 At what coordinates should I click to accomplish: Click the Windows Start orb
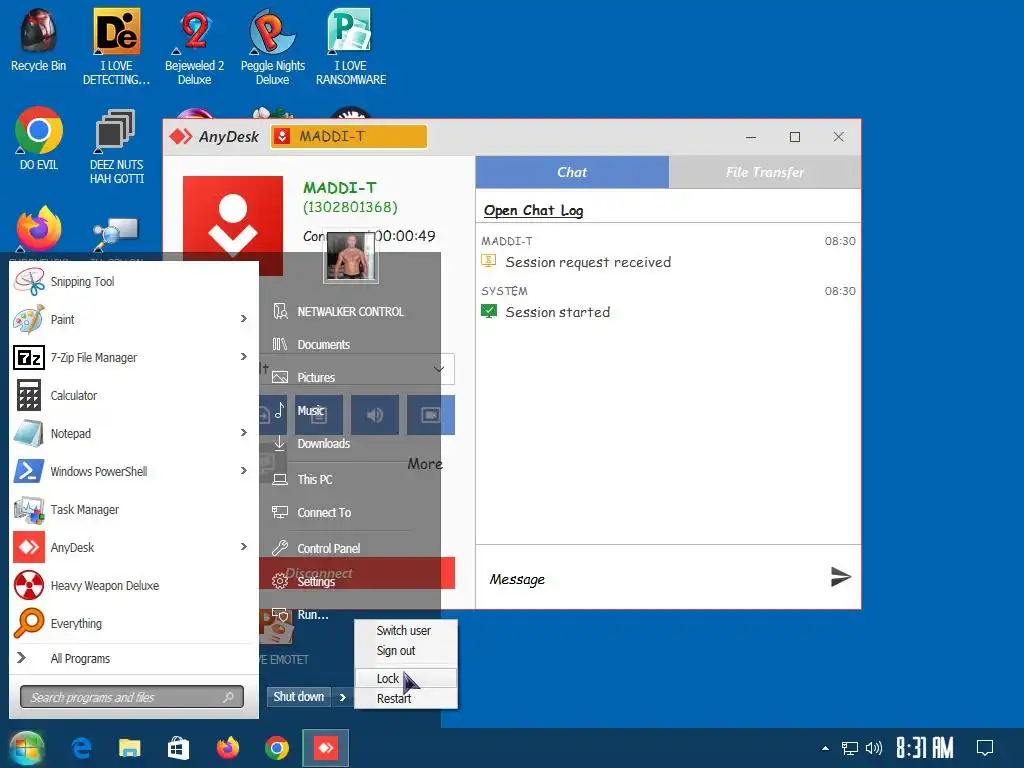click(x=26, y=748)
